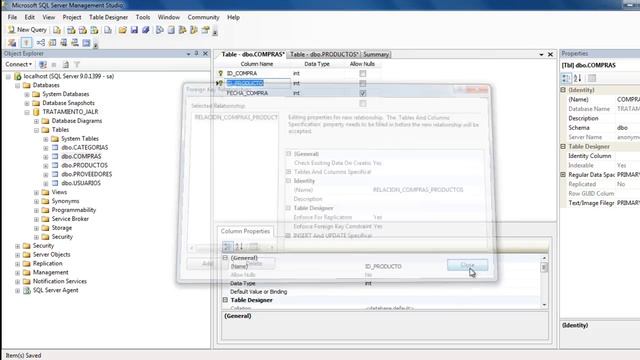
Task: Collapse (General) section in Column Properties
Action: [225, 258]
